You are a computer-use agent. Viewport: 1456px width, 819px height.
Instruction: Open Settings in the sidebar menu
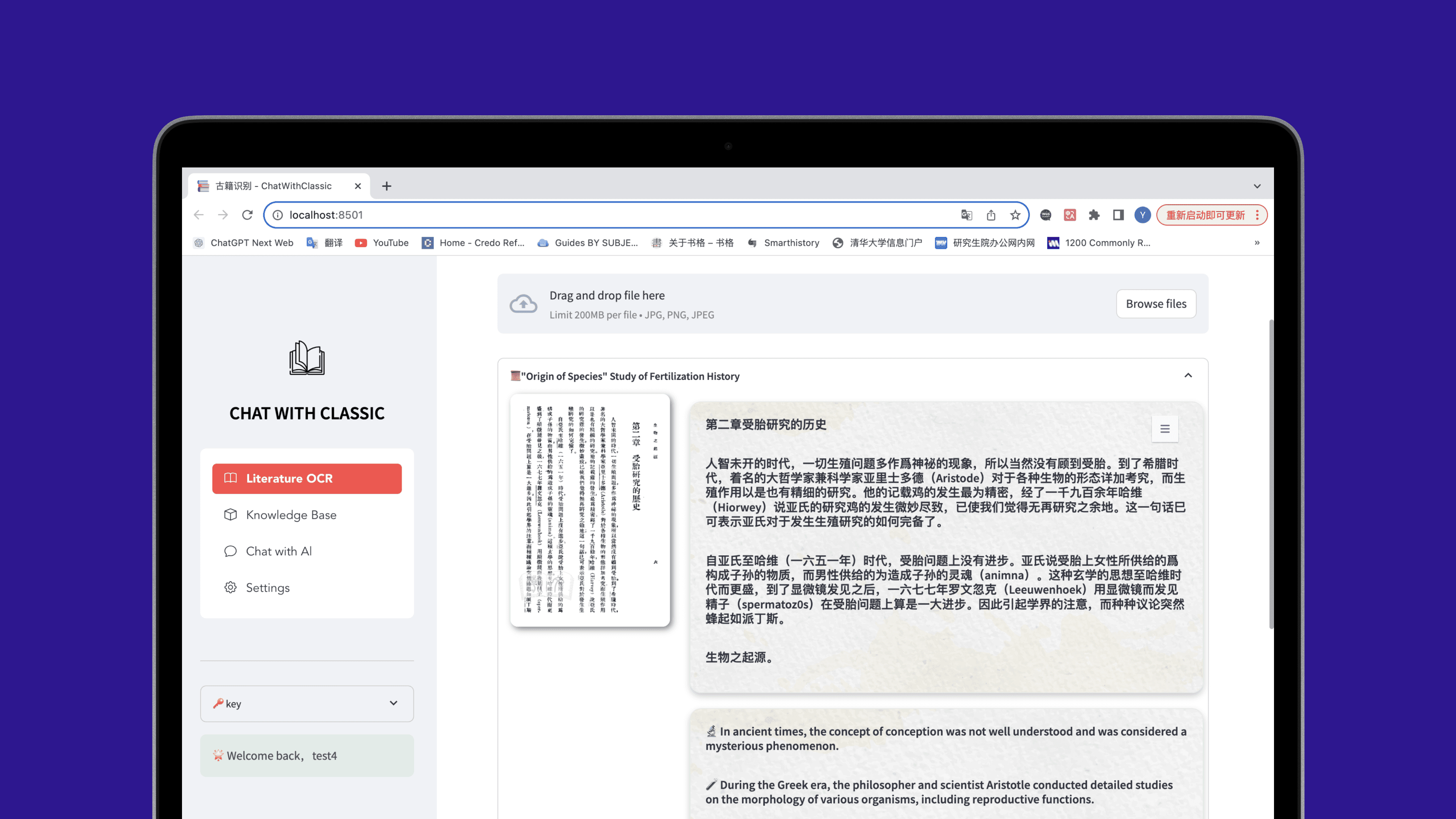(267, 588)
